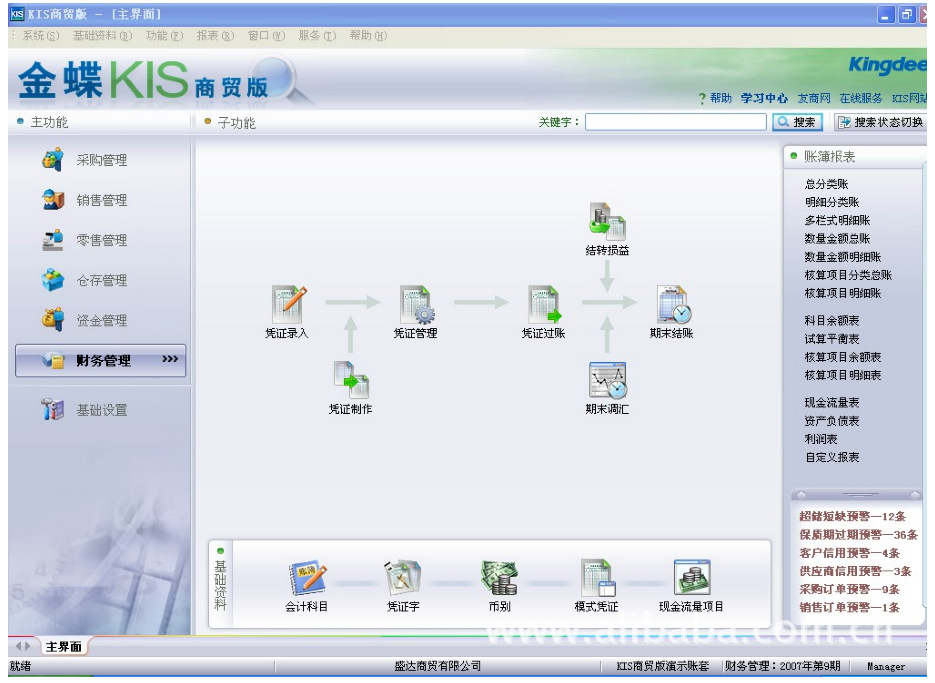Open 明细分类账 report
This screenshot has height=683, width=935.
point(831,202)
